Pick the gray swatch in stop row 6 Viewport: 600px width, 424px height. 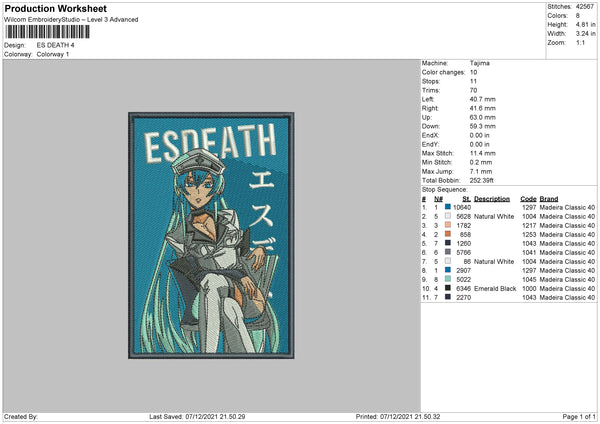click(x=448, y=252)
